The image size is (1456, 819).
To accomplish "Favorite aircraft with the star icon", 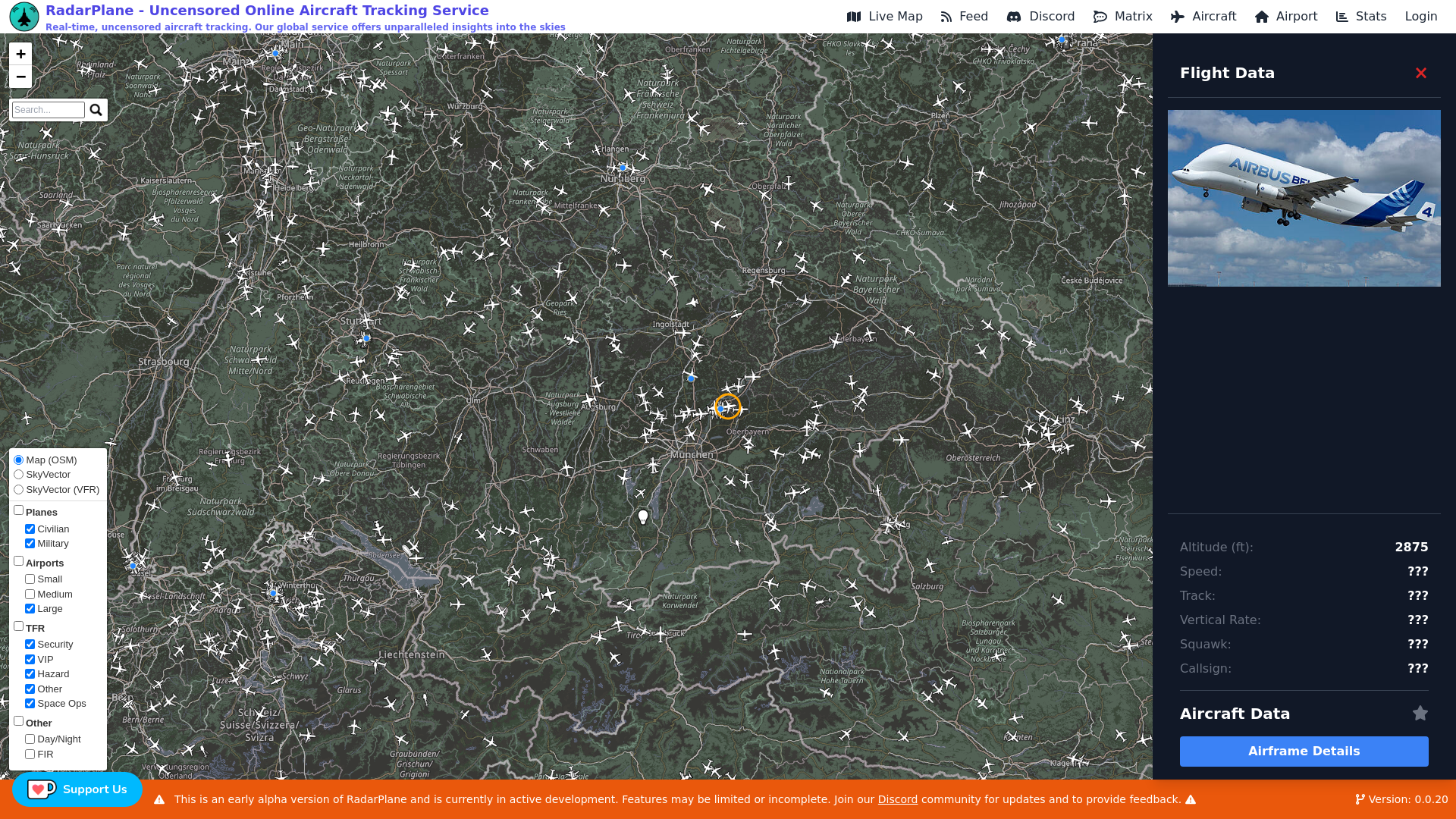I will 1420,714.
